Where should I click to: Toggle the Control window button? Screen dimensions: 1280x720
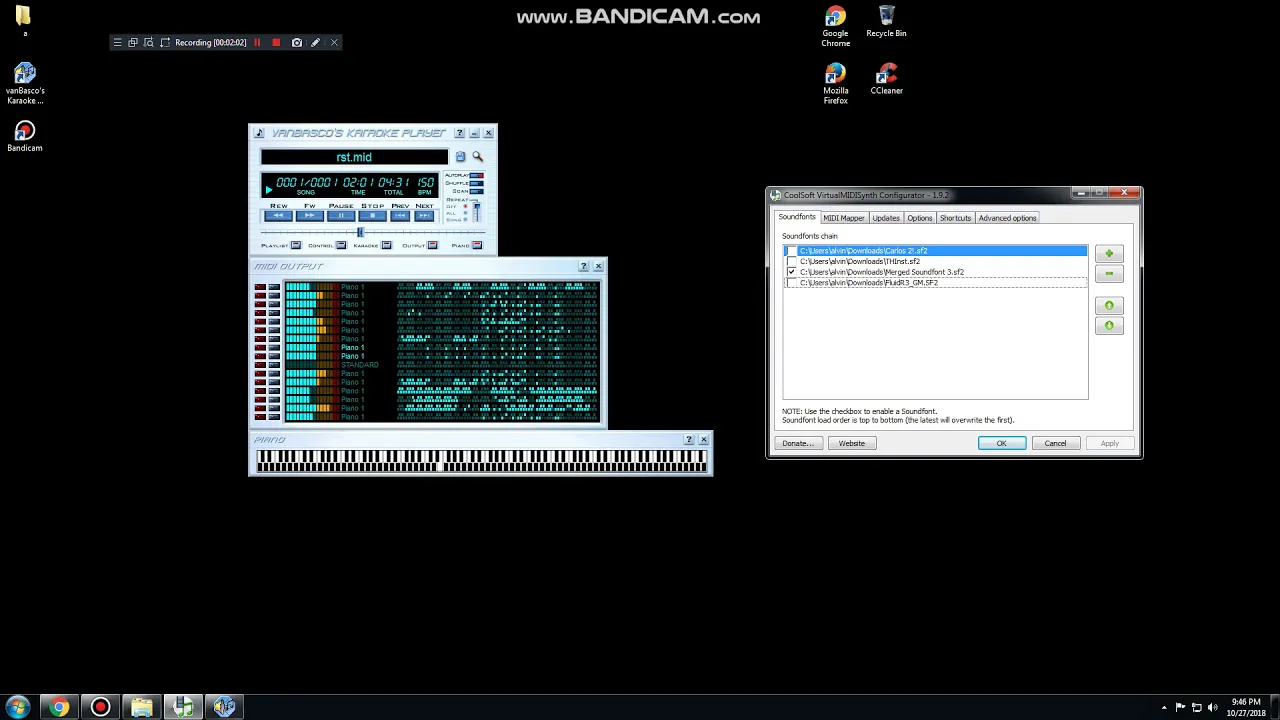tap(341, 245)
